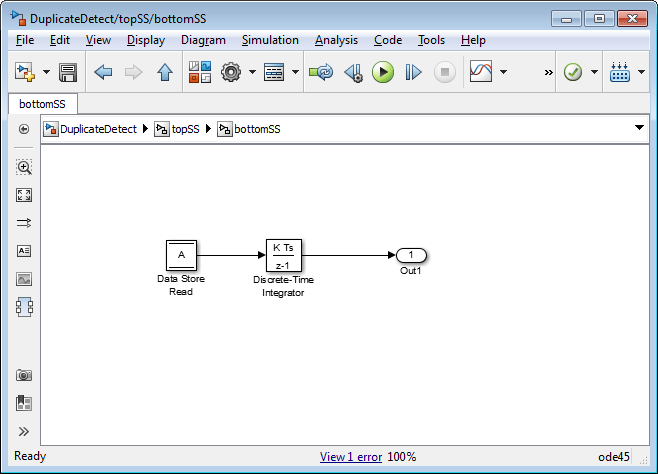Screen dimensions: 658x474
Task: Open the Library Browser icon
Action: 200,72
